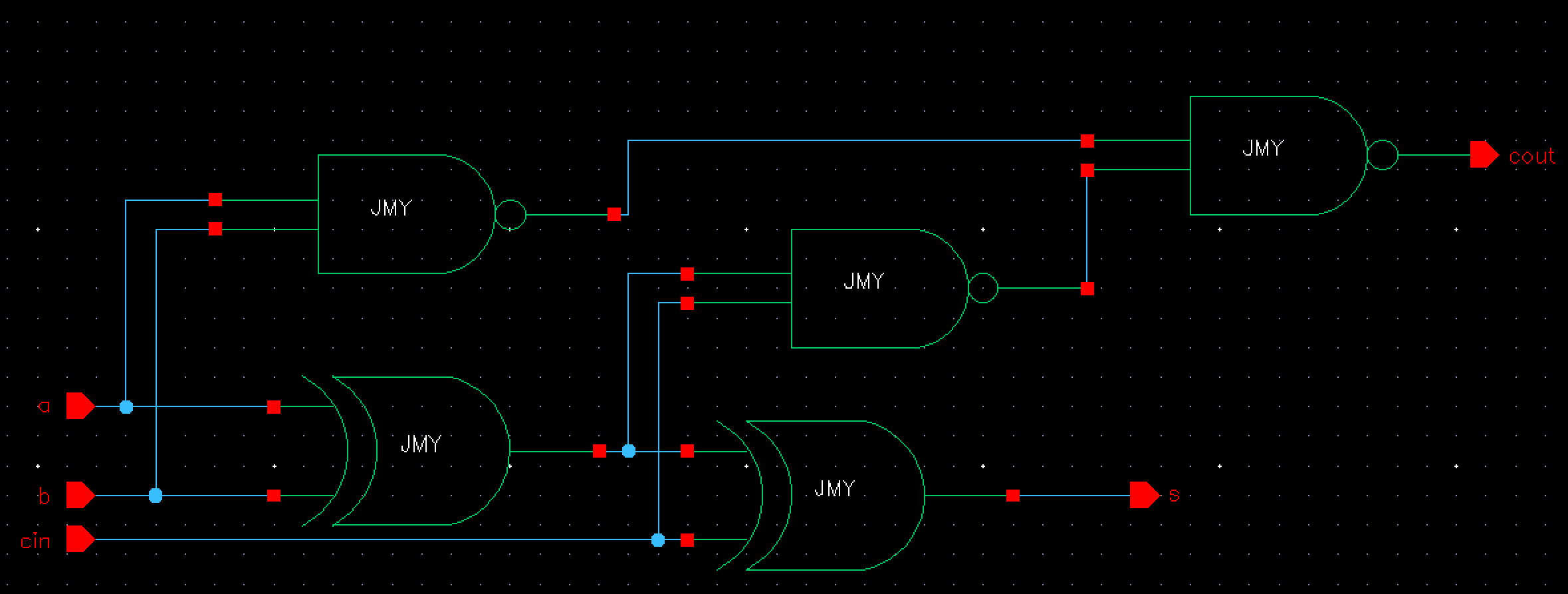Click the inversion bubble on the middle NAND gate
The width and height of the screenshot is (1568, 594).
tap(983, 289)
